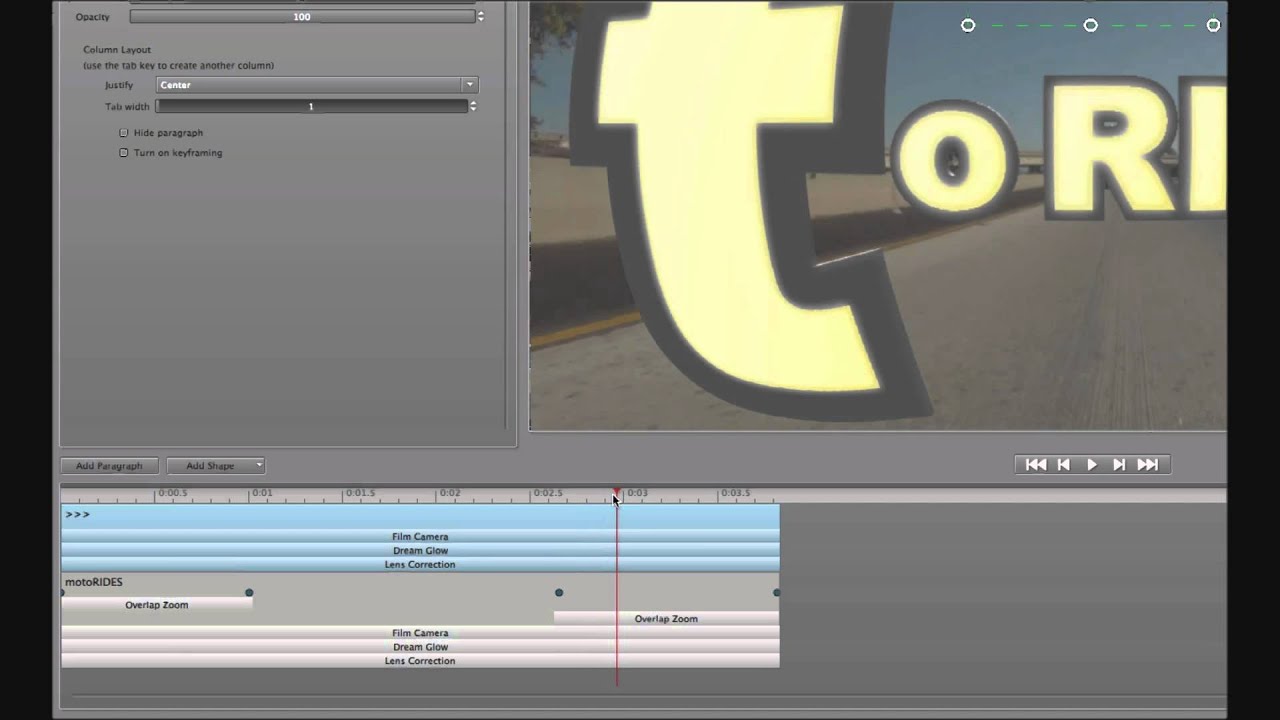Select the red playhead marker on ruler

(616, 493)
